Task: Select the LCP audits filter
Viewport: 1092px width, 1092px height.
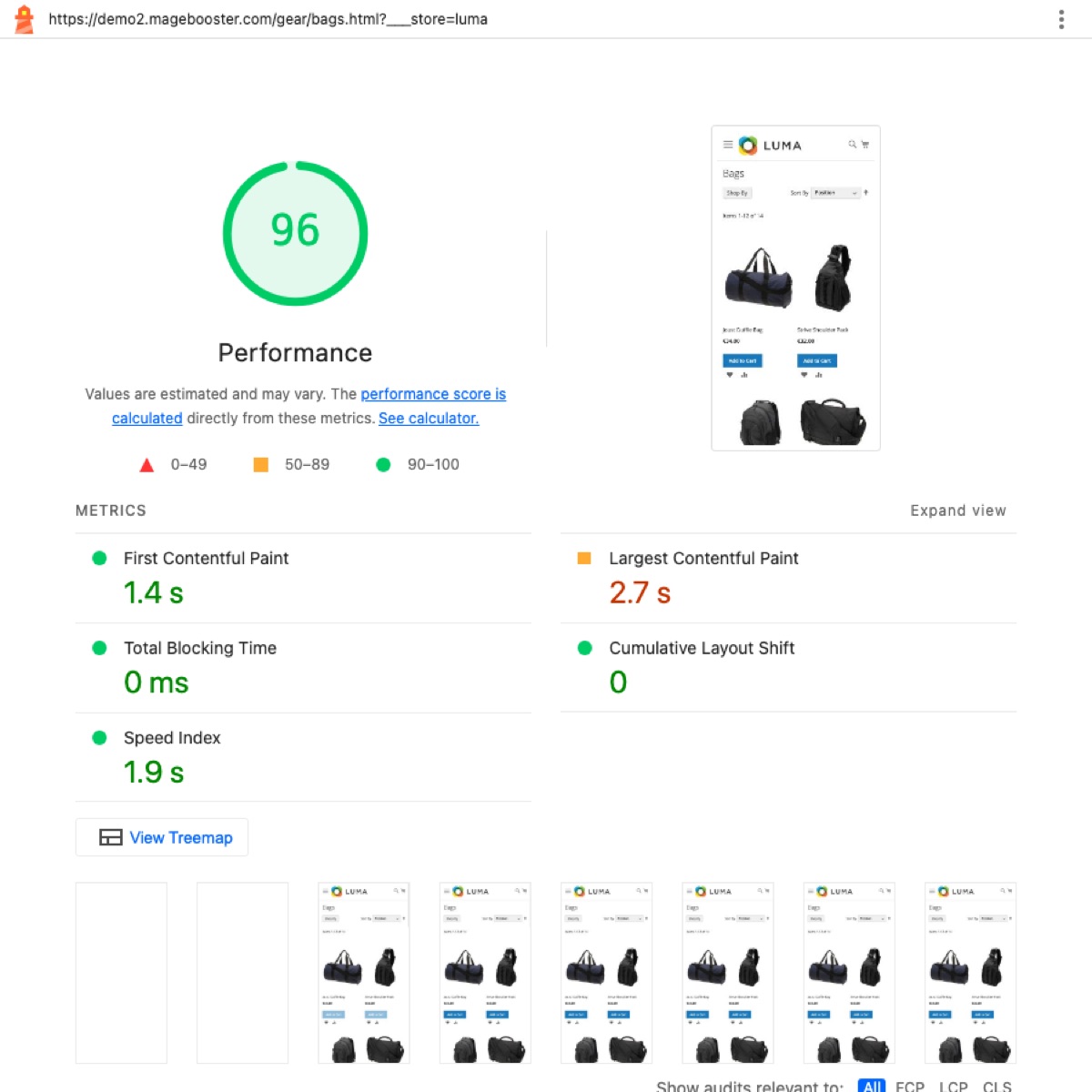Action: coord(954,1086)
